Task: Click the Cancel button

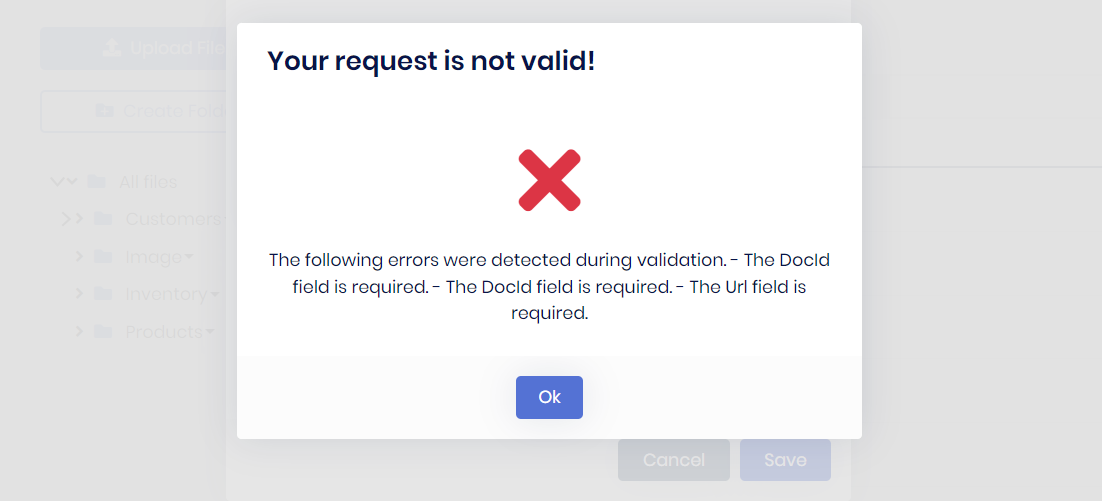Action: click(x=673, y=460)
